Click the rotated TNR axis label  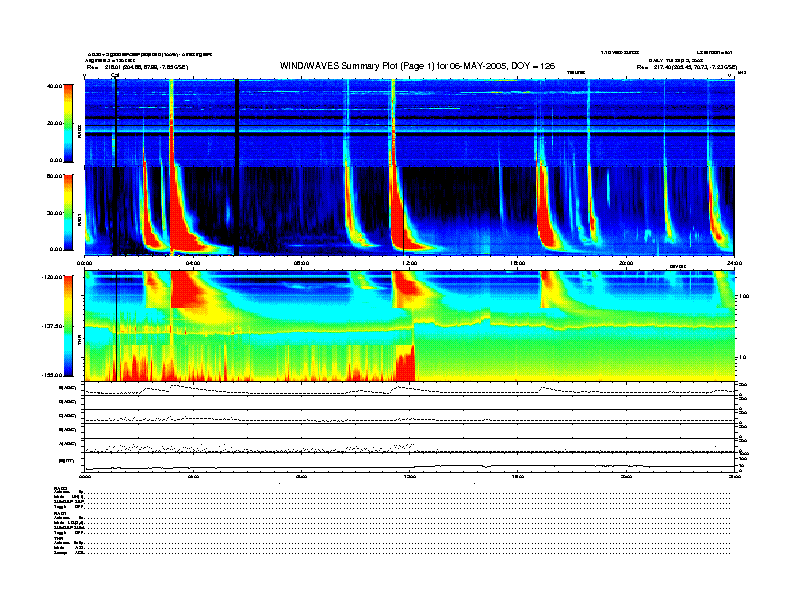[80, 341]
